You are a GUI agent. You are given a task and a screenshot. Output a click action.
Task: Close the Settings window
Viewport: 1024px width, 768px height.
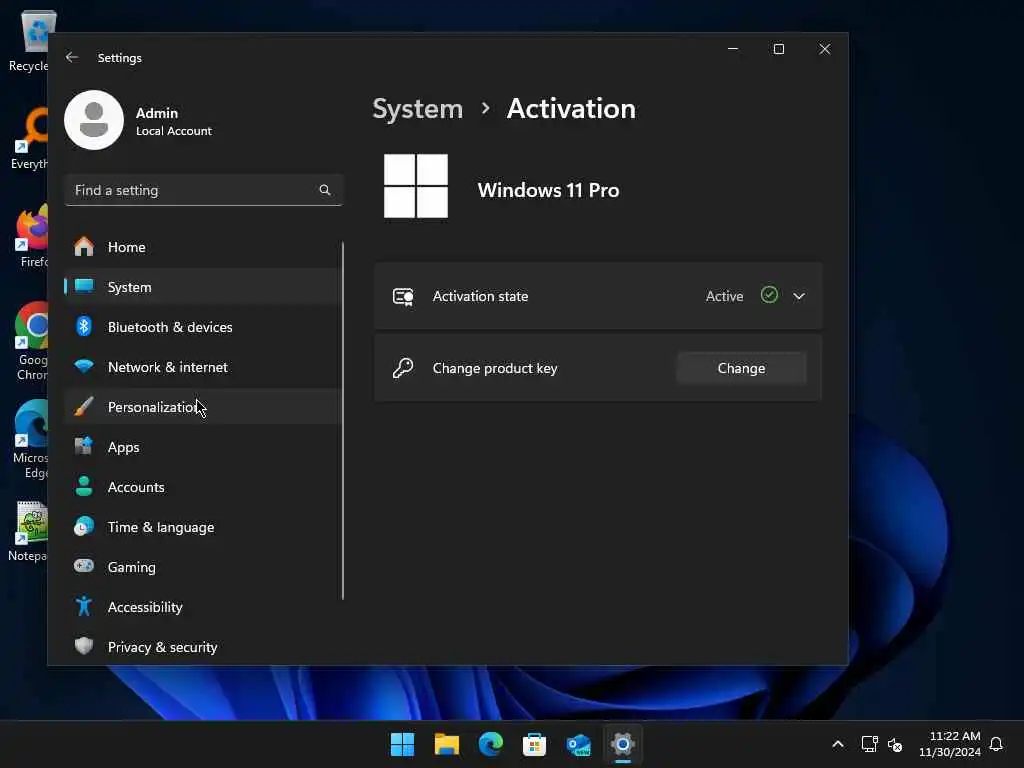coord(825,49)
